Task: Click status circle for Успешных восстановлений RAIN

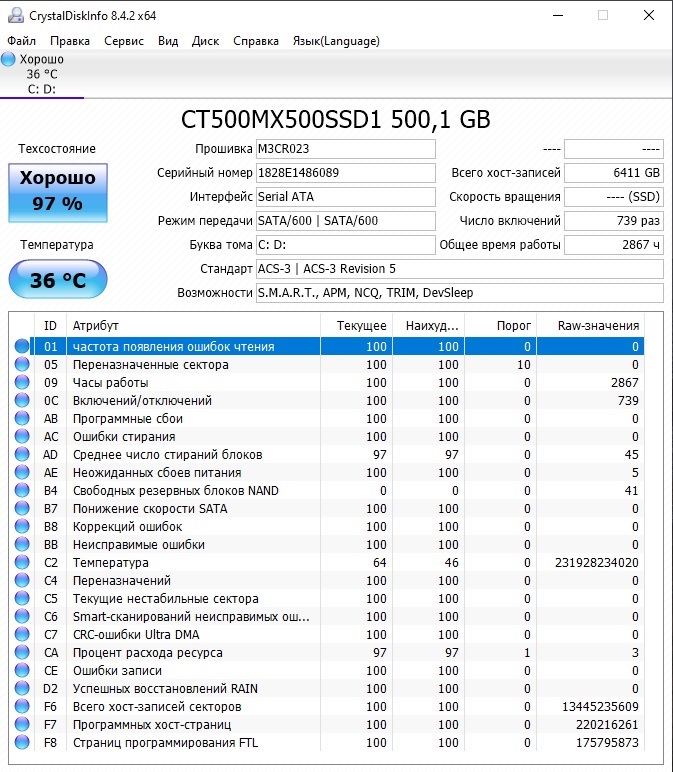Action: [22, 688]
